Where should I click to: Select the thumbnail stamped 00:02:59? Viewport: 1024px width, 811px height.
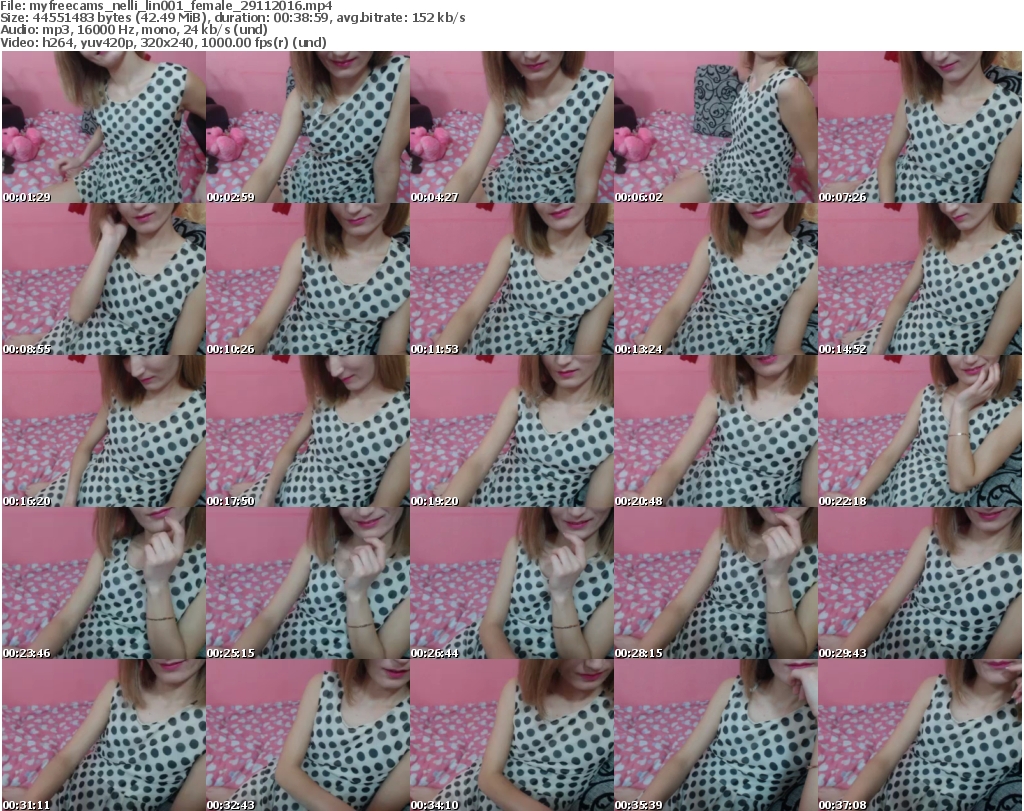pyautogui.click(x=308, y=127)
